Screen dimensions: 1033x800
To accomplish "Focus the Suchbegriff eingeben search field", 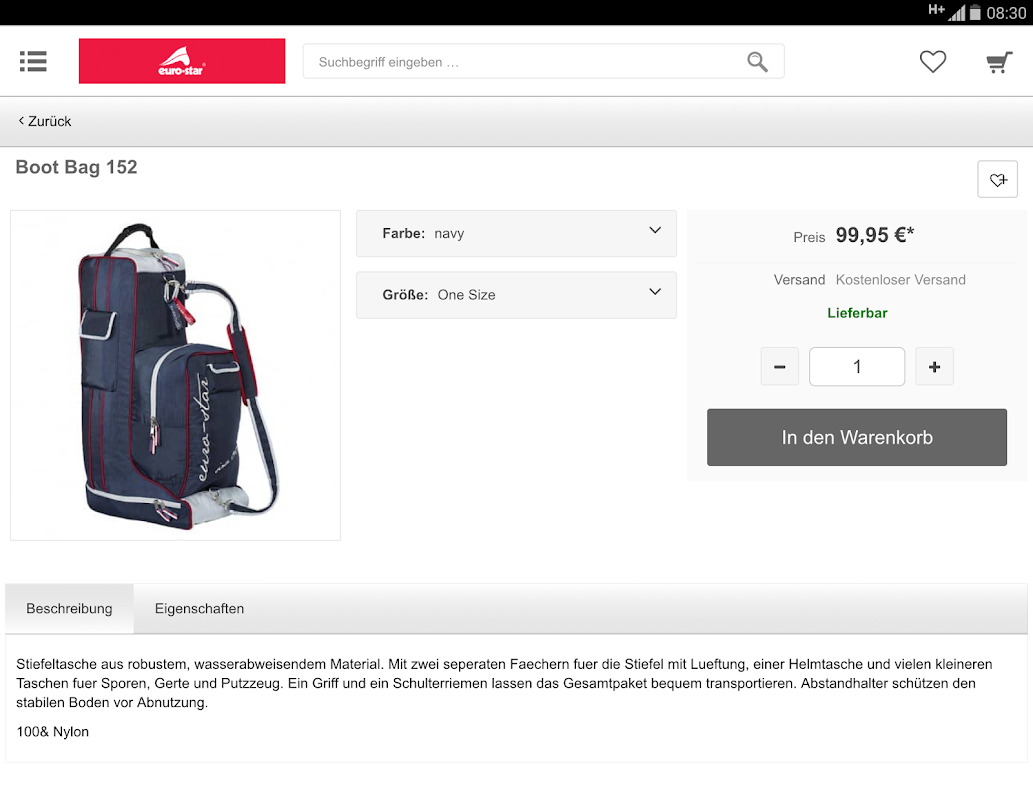I will (543, 61).
